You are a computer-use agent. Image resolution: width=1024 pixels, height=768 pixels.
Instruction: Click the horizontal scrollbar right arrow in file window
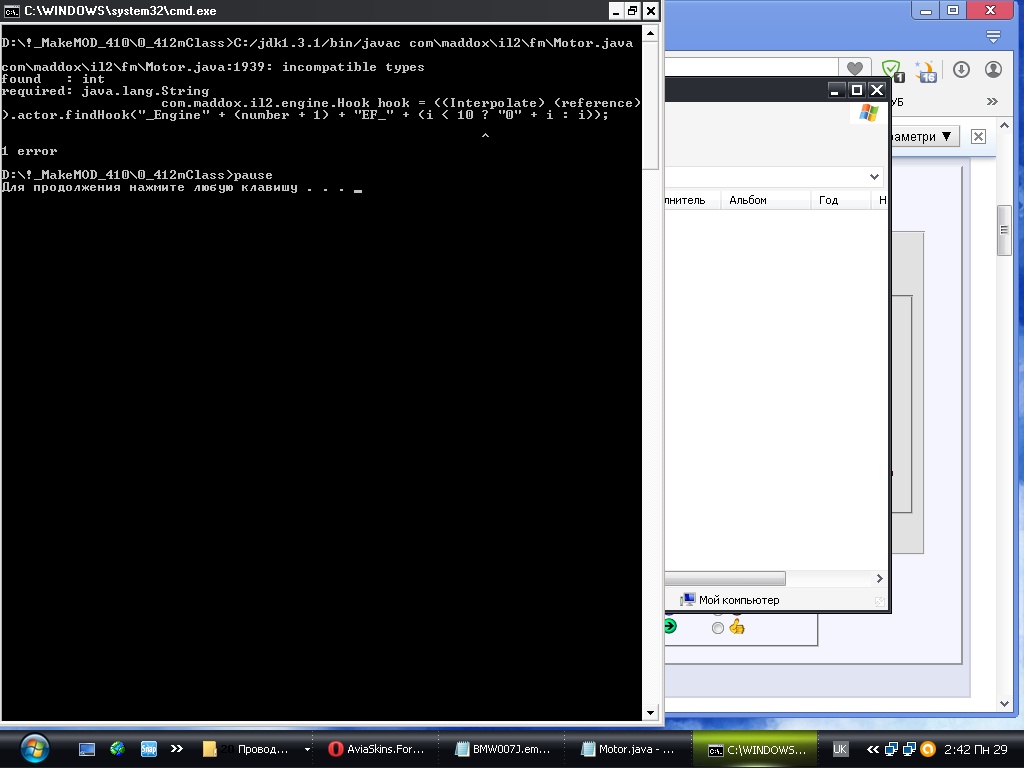879,579
